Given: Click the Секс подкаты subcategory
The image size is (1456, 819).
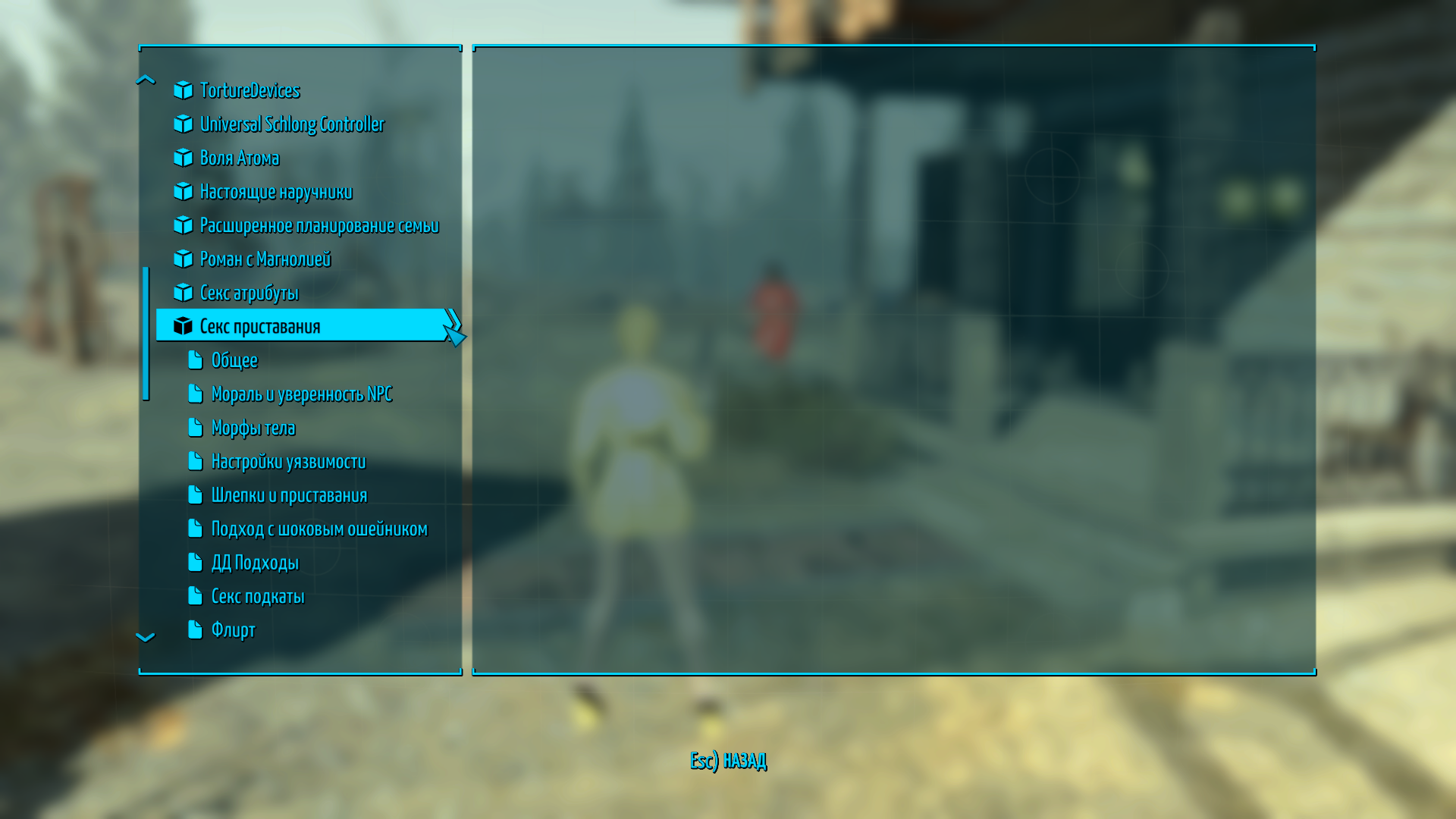Looking at the screenshot, I should click(x=258, y=595).
